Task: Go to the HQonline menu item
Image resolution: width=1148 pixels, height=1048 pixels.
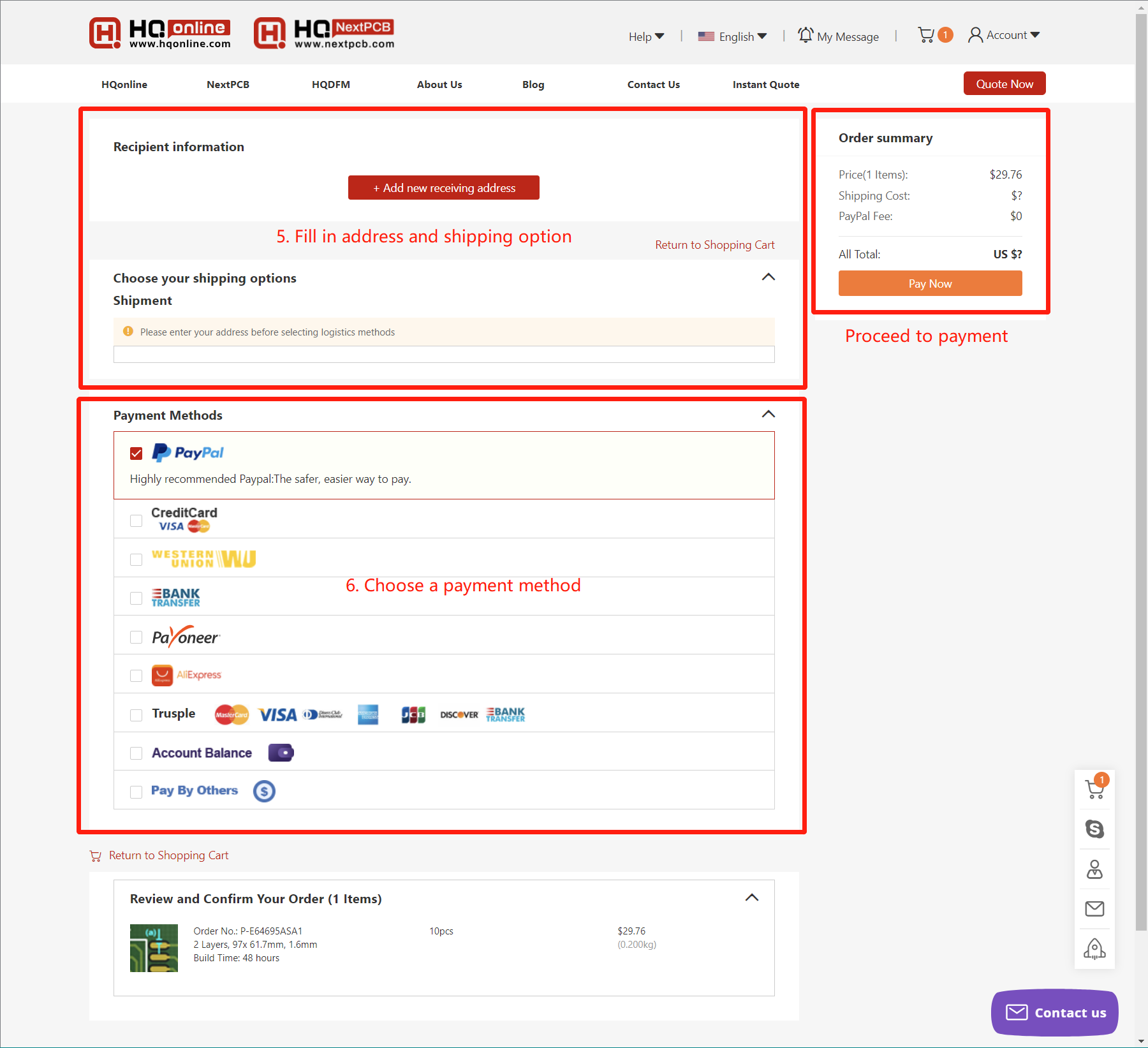Action: [x=124, y=84]
